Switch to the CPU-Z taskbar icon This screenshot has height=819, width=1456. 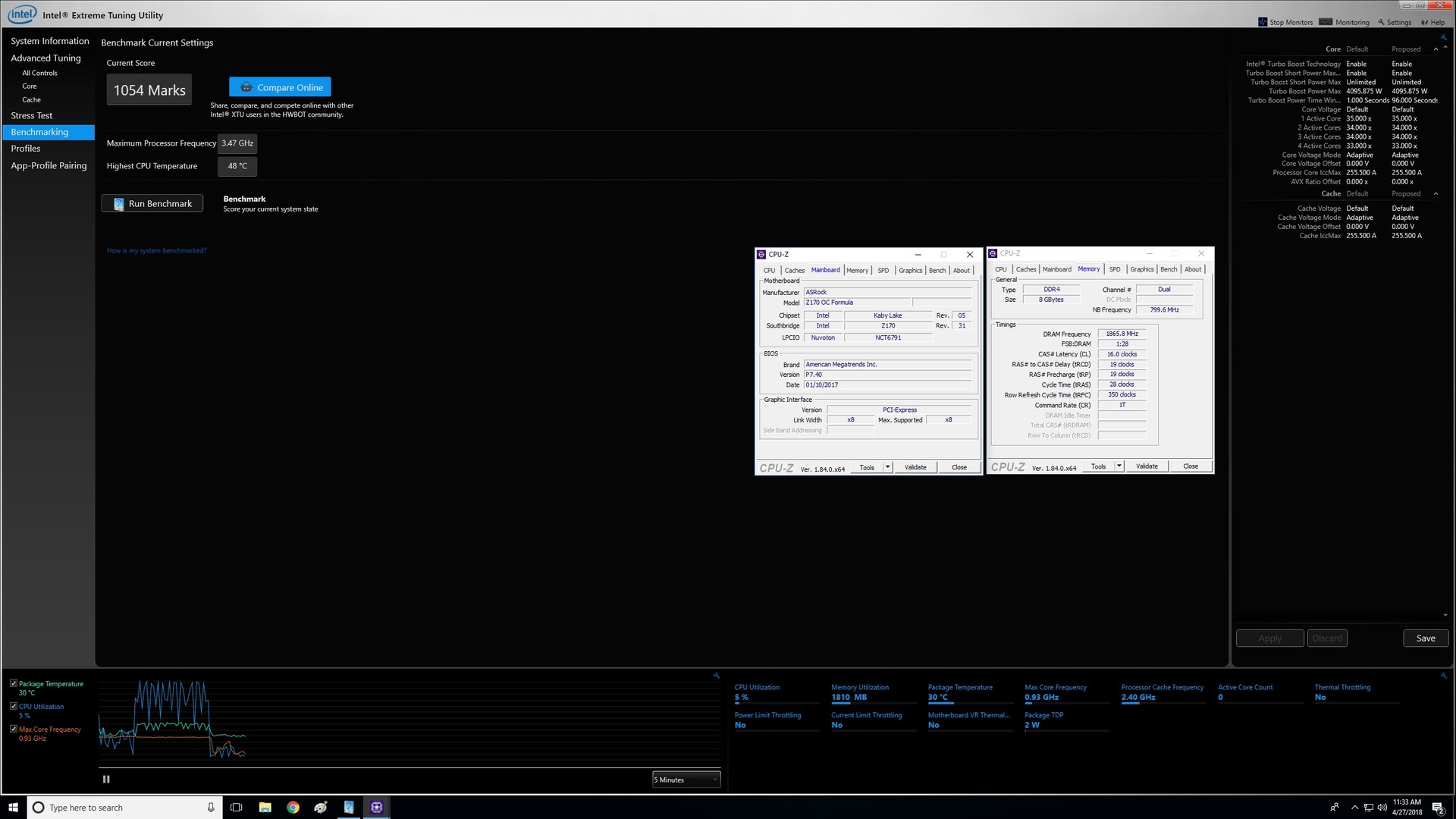(377, 808)
